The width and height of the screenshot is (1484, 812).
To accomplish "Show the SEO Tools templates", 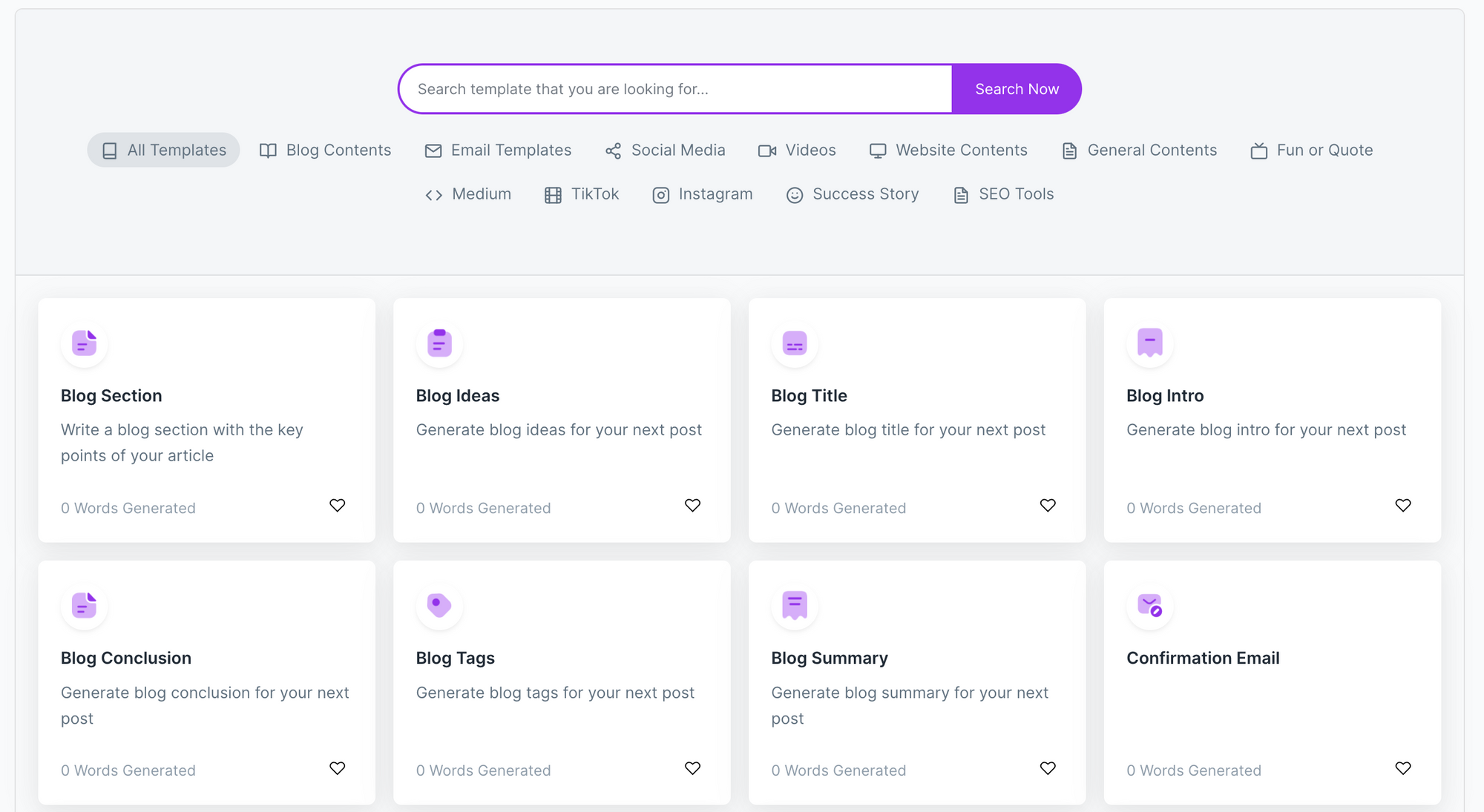I will (1003, 194).
